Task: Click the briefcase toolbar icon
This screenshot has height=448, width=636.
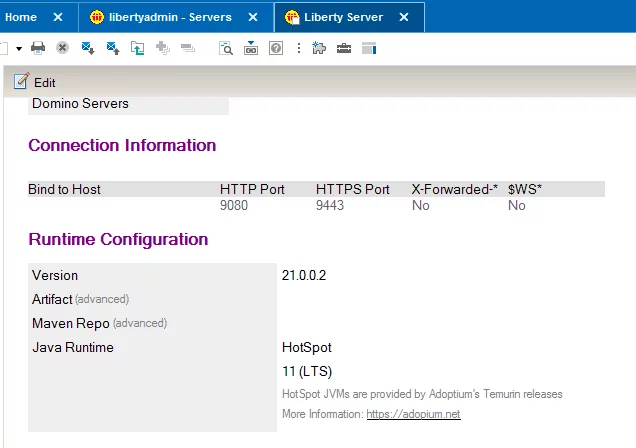Action: click(344, 47)
